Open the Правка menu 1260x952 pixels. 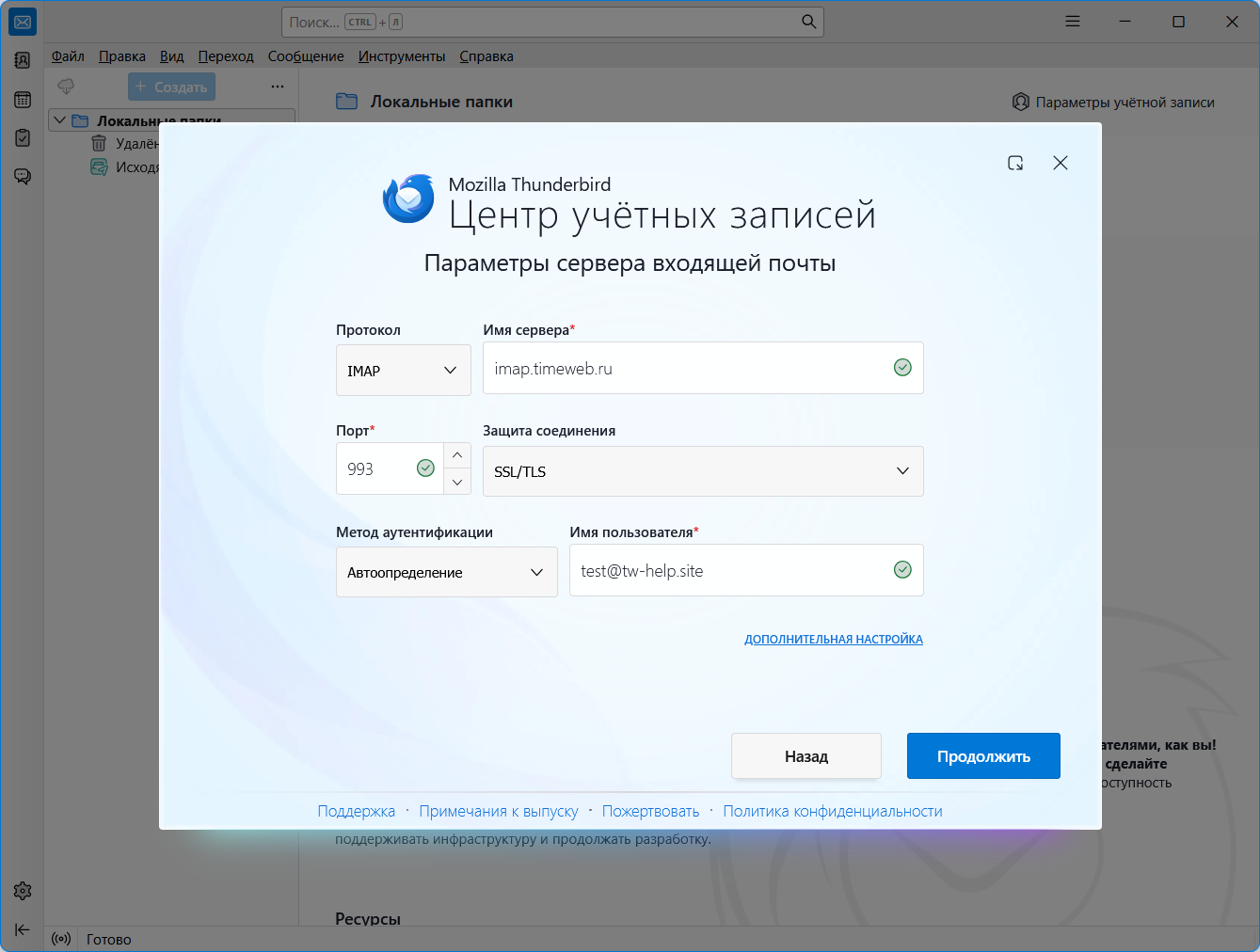click(122, 56)
